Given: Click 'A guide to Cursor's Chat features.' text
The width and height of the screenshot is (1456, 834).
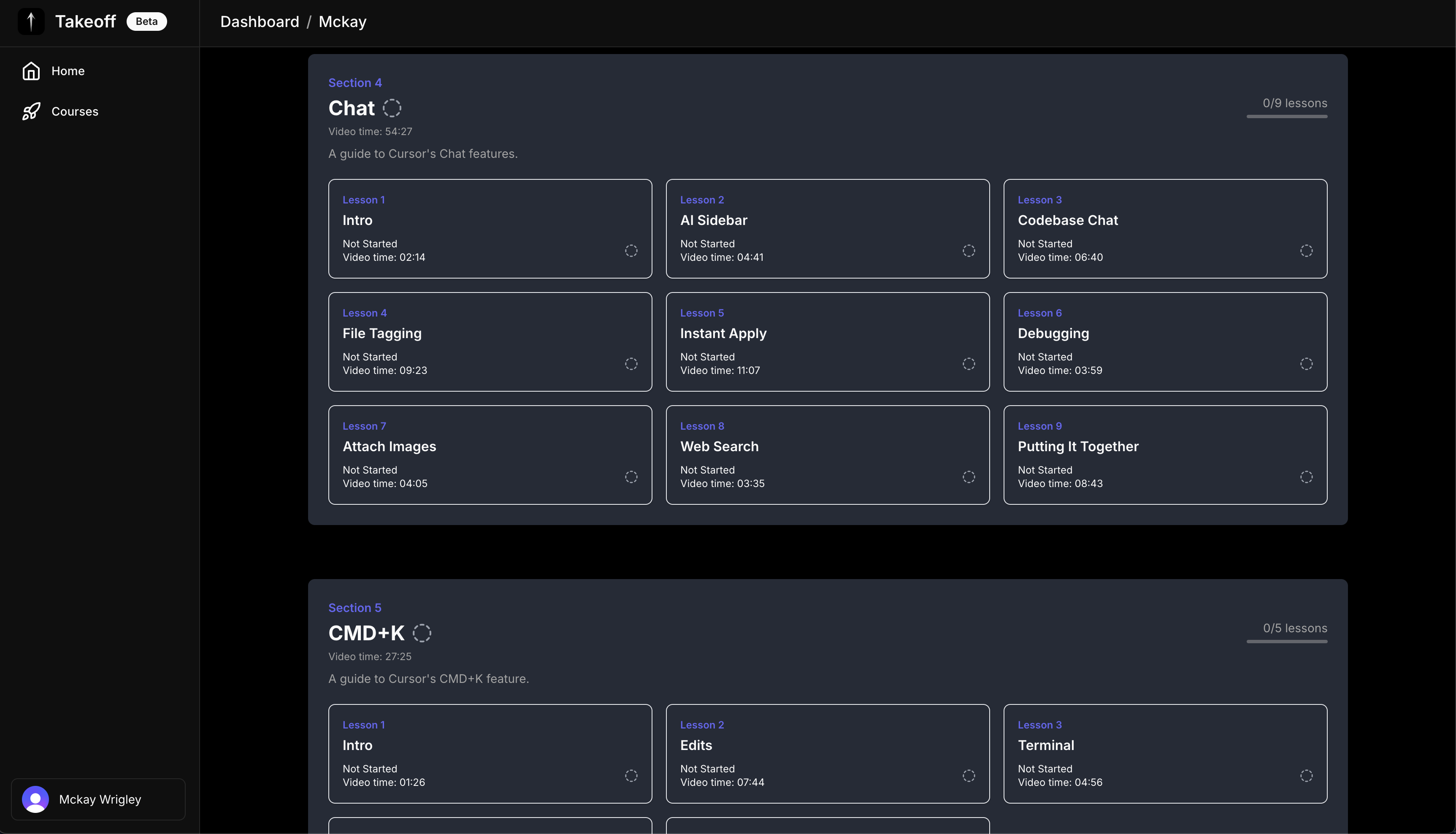Looking at the screenshot, I should point(423,154).
